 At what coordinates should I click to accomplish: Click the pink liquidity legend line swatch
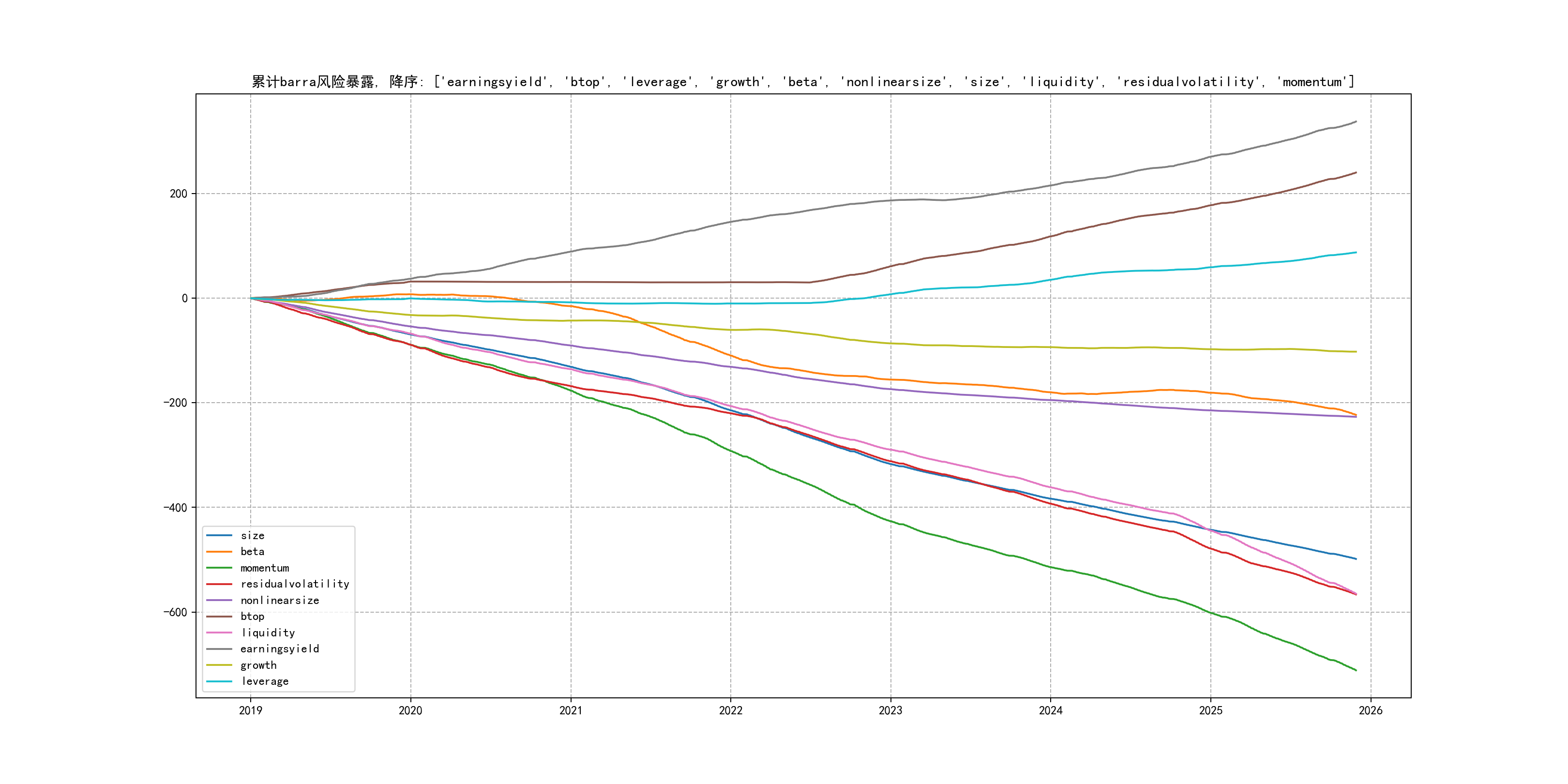coord(219,633)
